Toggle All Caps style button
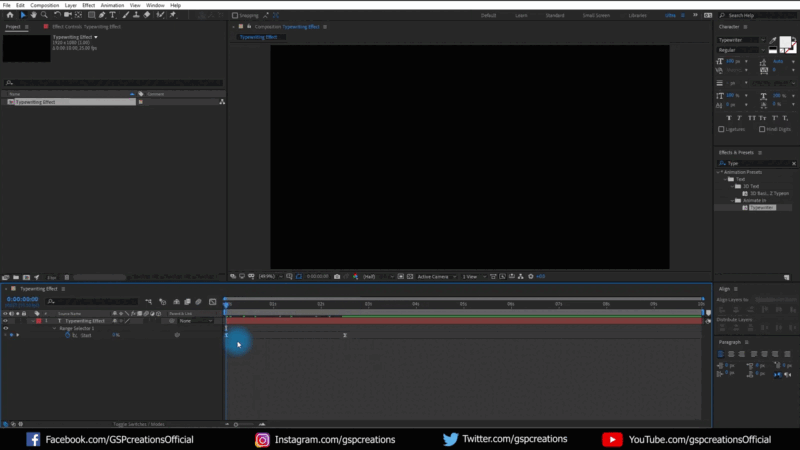Viewport: 800px width, 450px height. 752,118
